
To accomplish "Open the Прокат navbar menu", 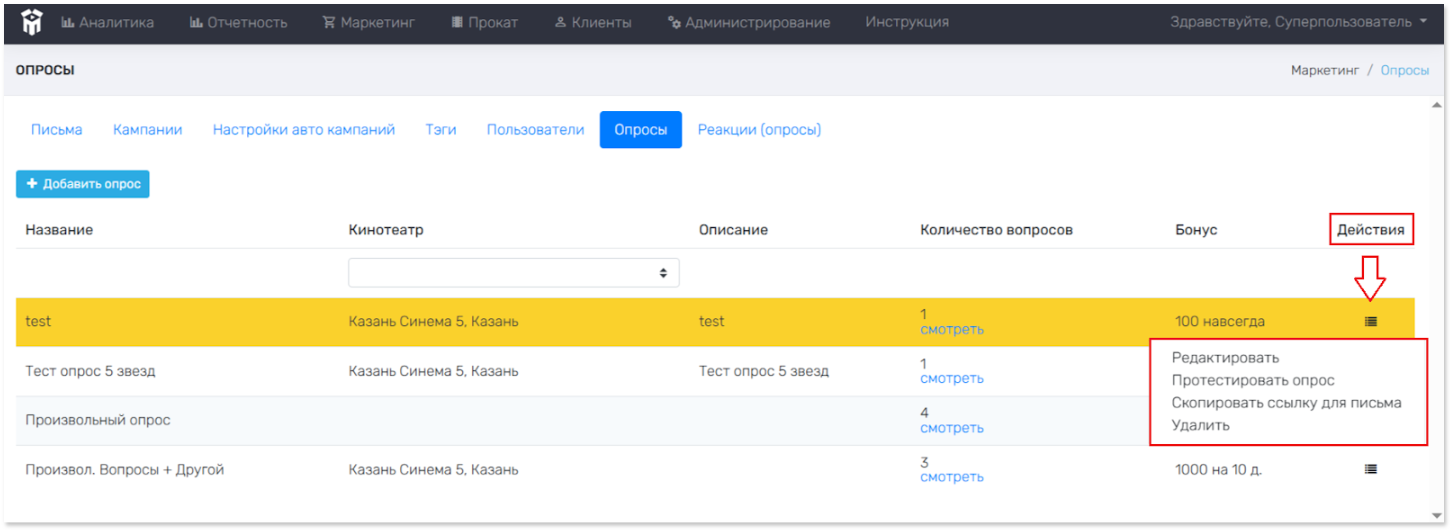I will (x=484, y=22).
